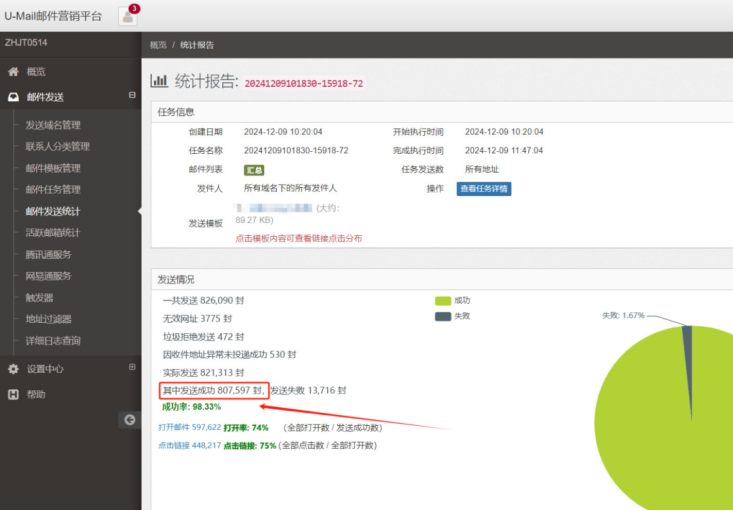Click the U-Mail邮件营销平台 logo text
The image size is (733, 511).
53,16
